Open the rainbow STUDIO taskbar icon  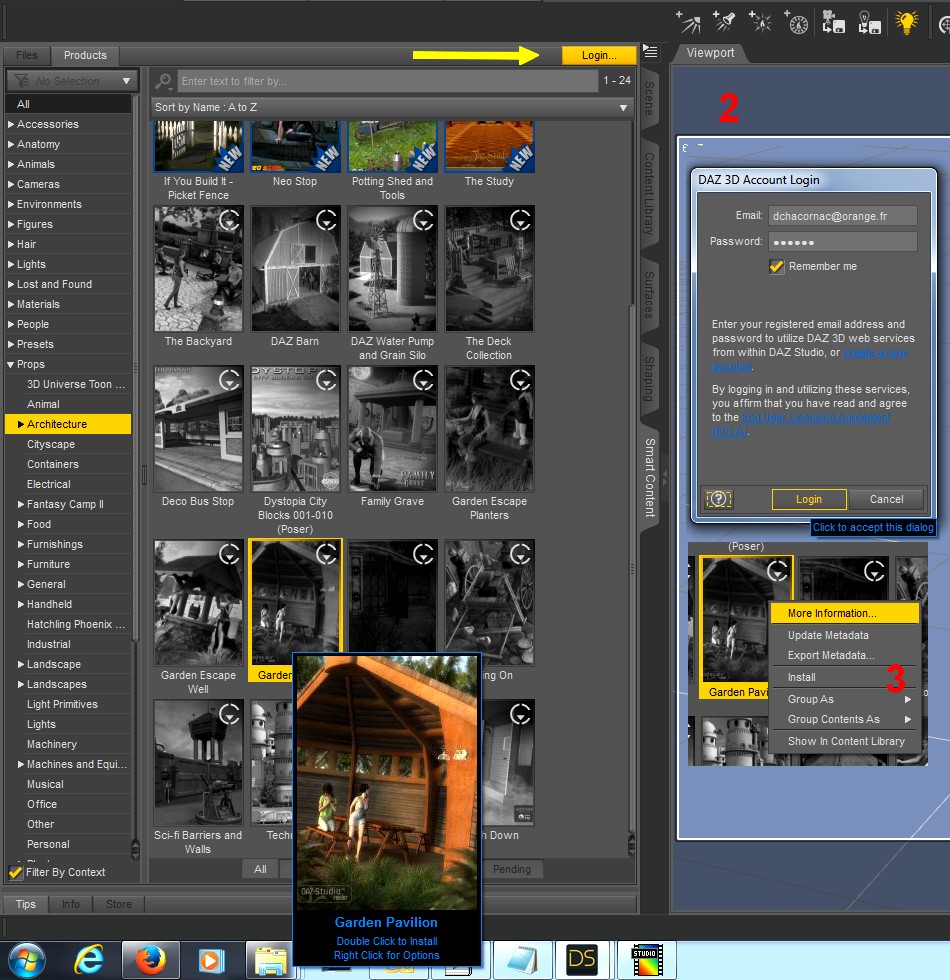(646, 960)
